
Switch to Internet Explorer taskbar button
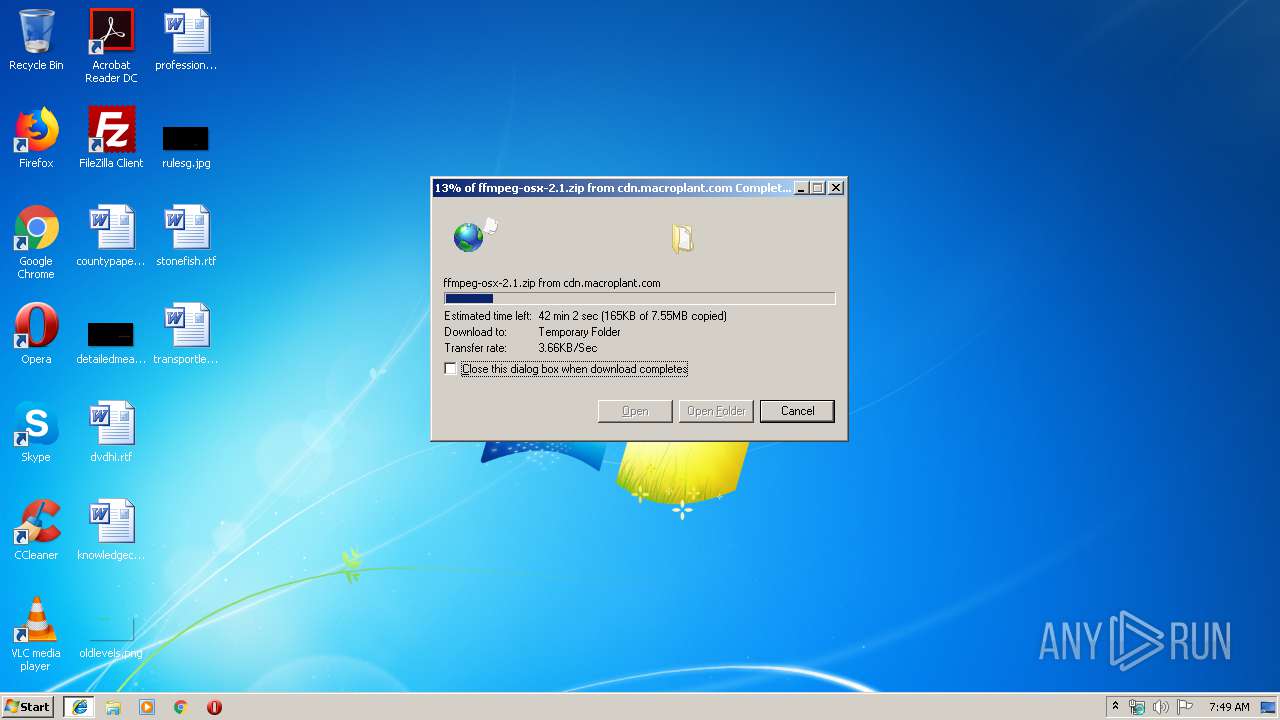(79, 707)
